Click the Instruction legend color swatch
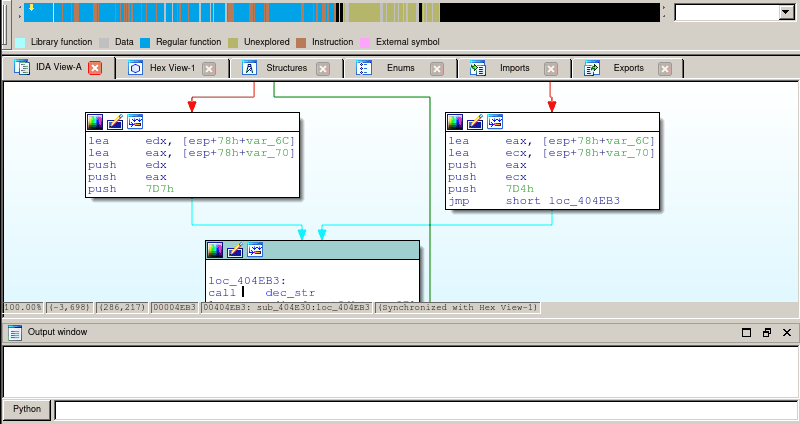Viewport: 800px width, 424px height. coord(301,42)
